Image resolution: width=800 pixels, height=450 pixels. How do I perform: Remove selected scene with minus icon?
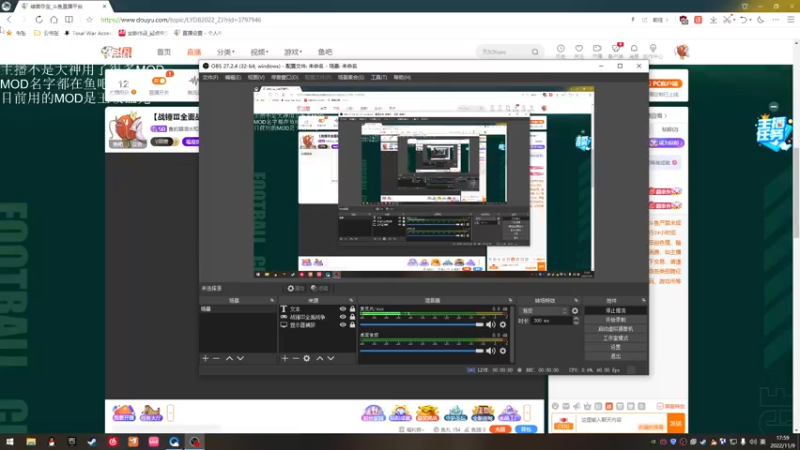click(x=216, y=359)
